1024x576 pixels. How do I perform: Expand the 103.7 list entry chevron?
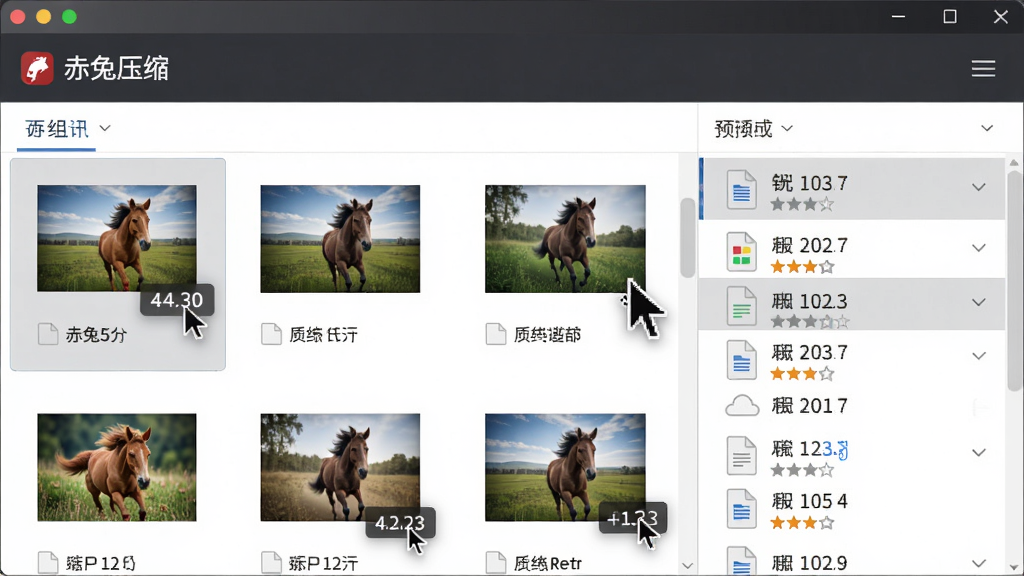point(978,187)
